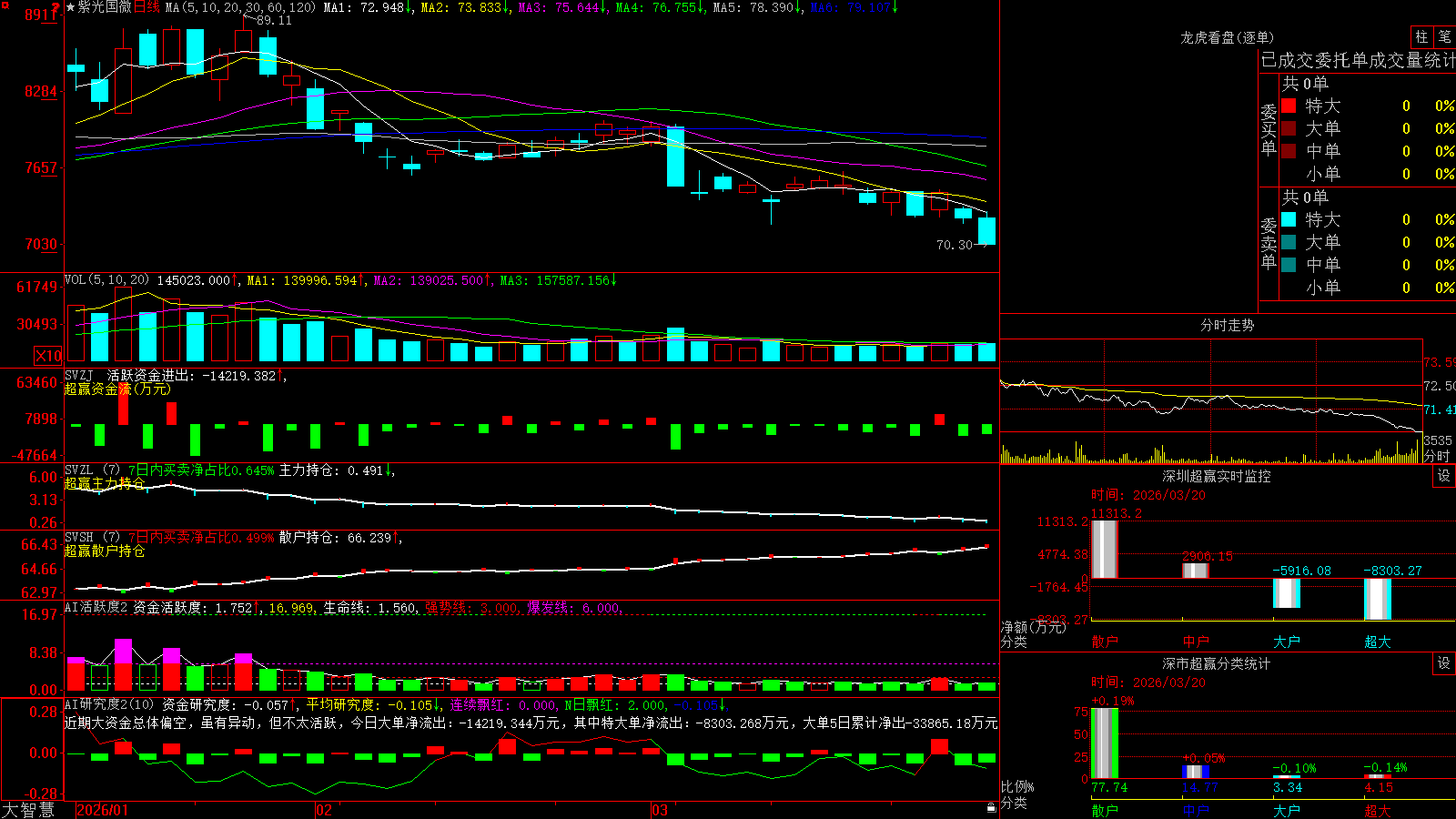Click the star icon before 紫光国微
Image resolution: width=1456 pixels, height=819 pixels.
pos(71,7)
